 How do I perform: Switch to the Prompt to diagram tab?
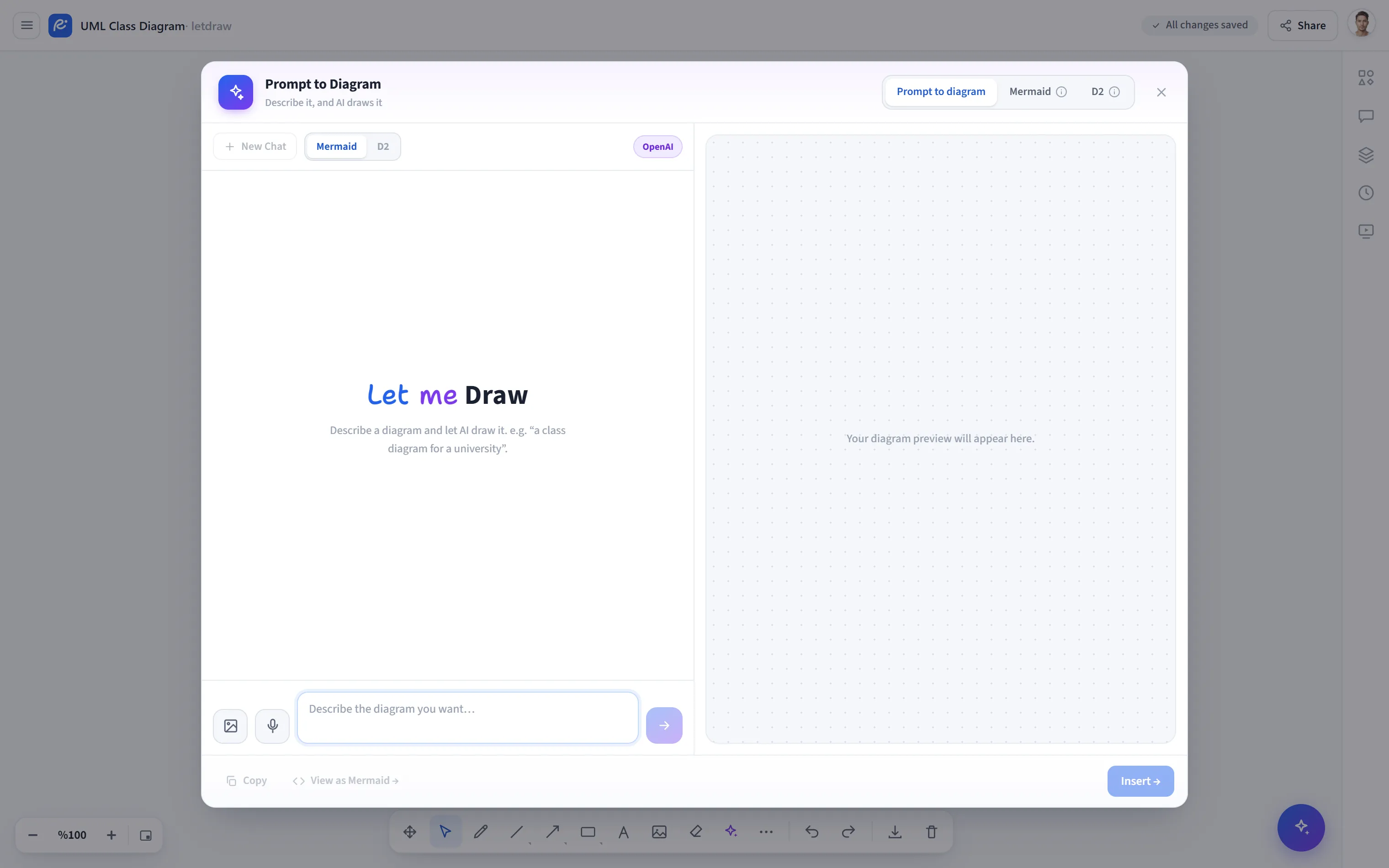click(x=941, y=92)
